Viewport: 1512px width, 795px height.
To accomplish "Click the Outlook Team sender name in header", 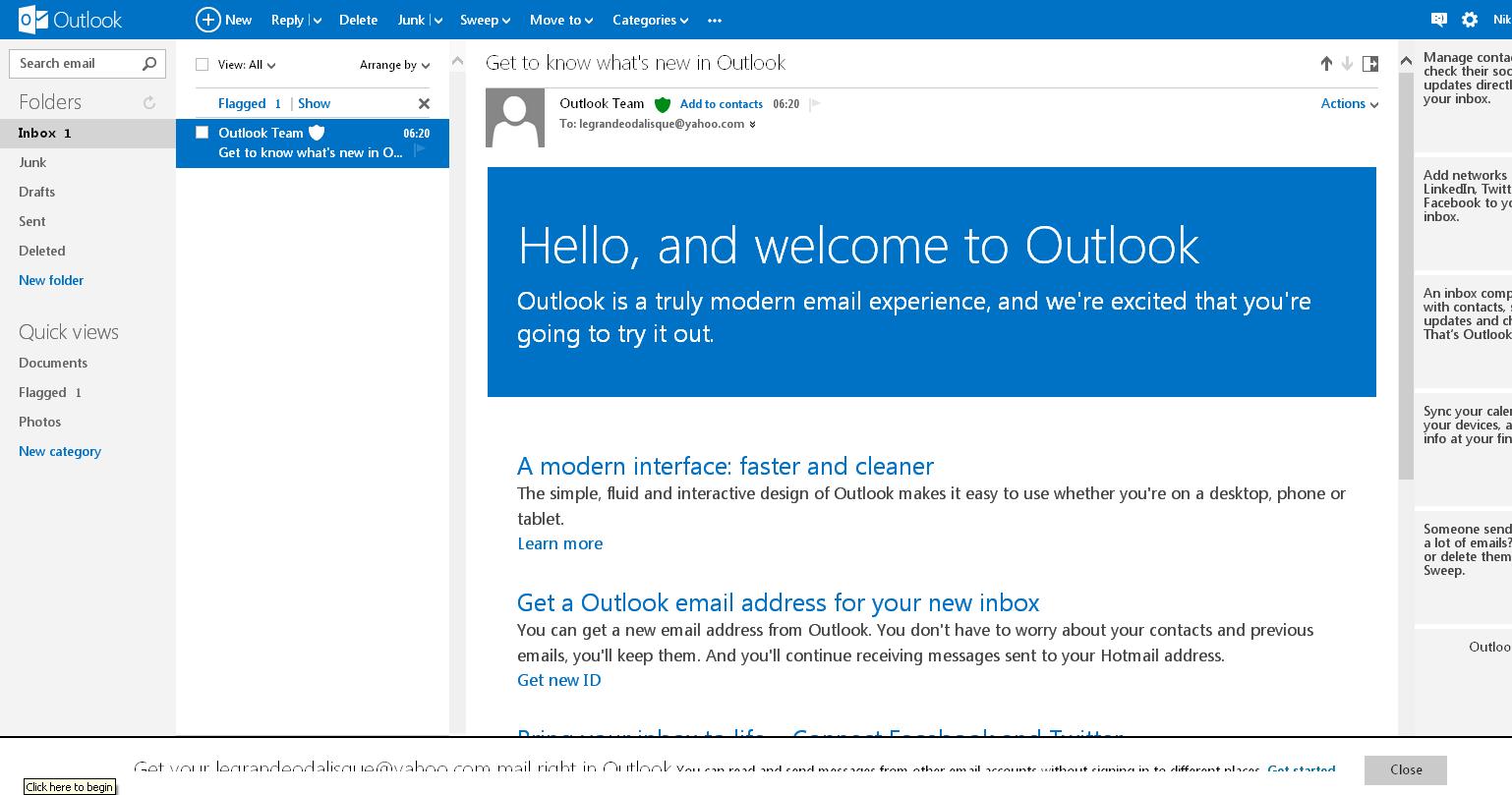I will 602,103.
